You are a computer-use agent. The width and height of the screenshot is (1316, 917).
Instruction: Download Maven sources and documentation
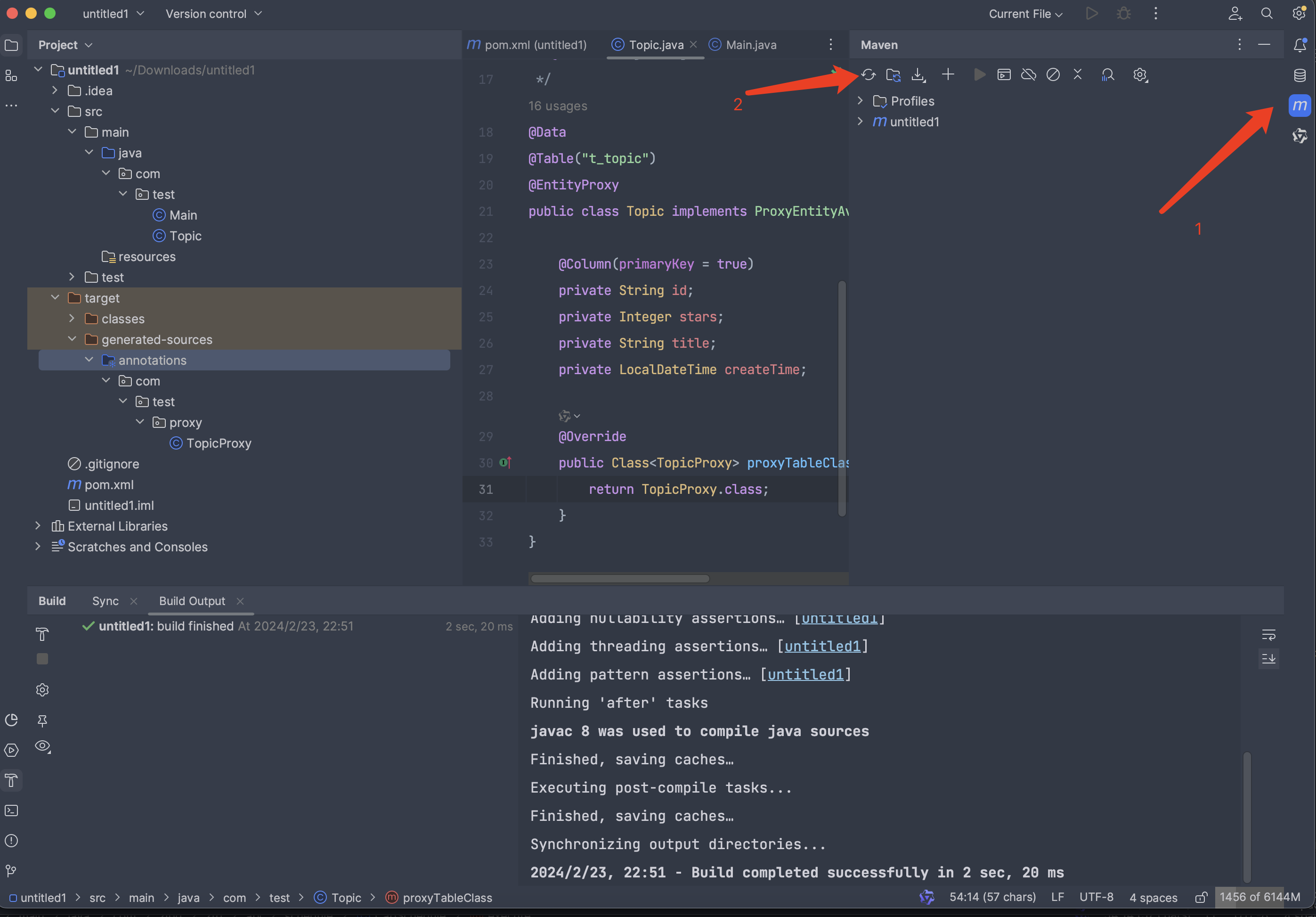pyautogui.click(x=918, y=74)
